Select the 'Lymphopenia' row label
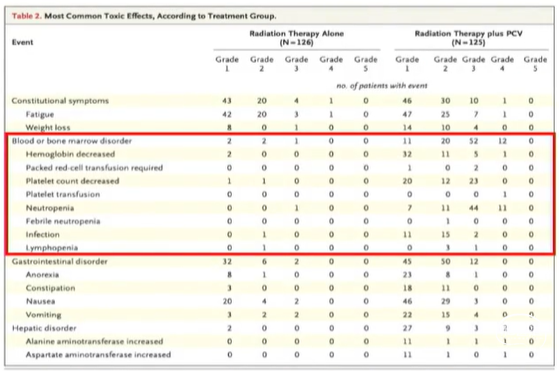Viewport: 559px width, 371px height. [x=52, y=248]
